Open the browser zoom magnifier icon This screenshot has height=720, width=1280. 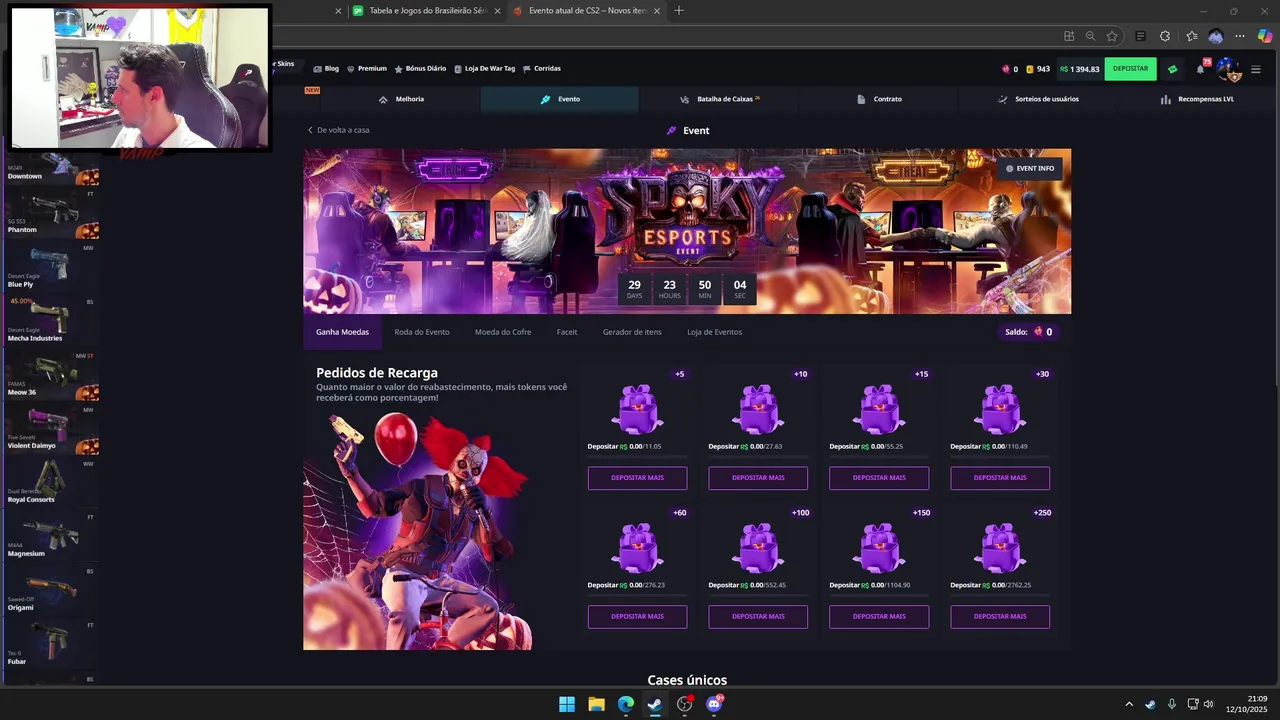click(1090, 36)
